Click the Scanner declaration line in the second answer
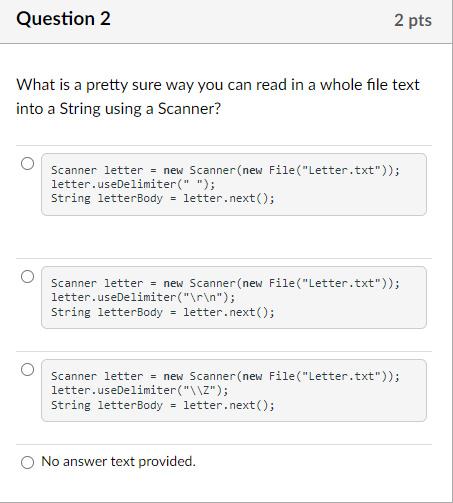 click(225, 283)
